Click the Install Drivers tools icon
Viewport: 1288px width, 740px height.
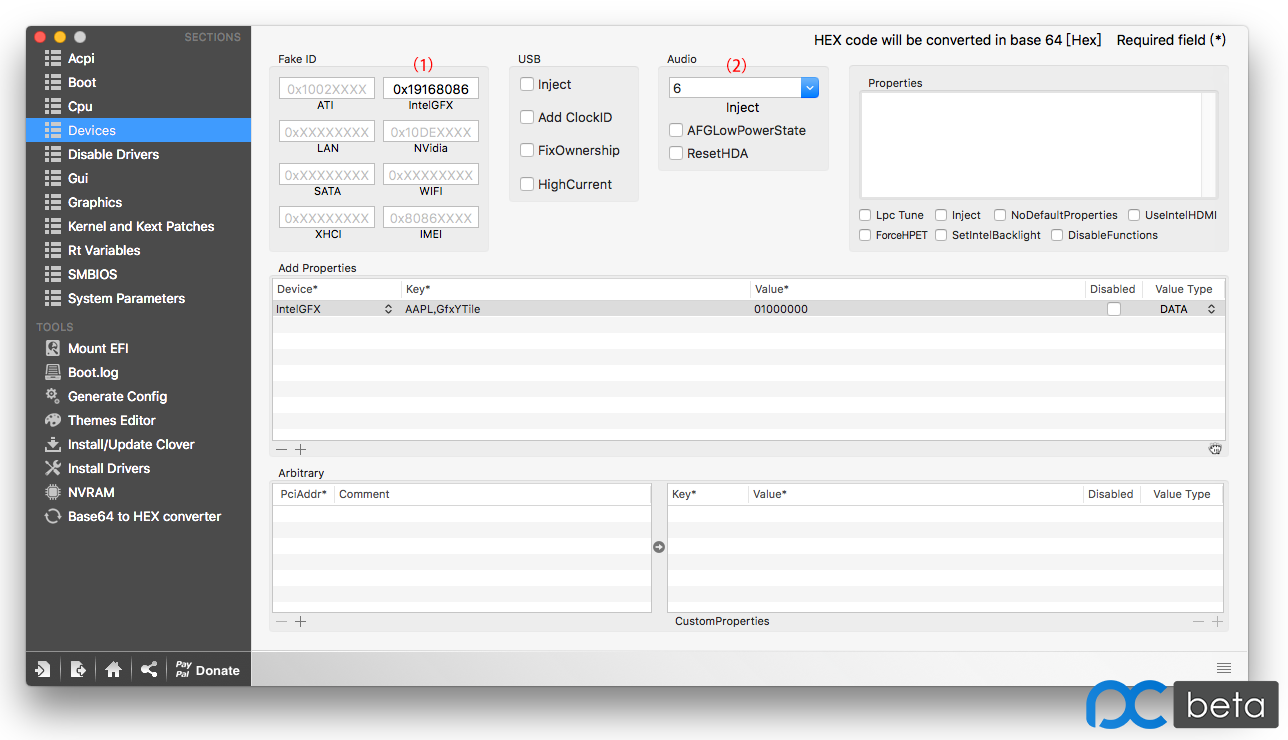(x=53, y=468)
